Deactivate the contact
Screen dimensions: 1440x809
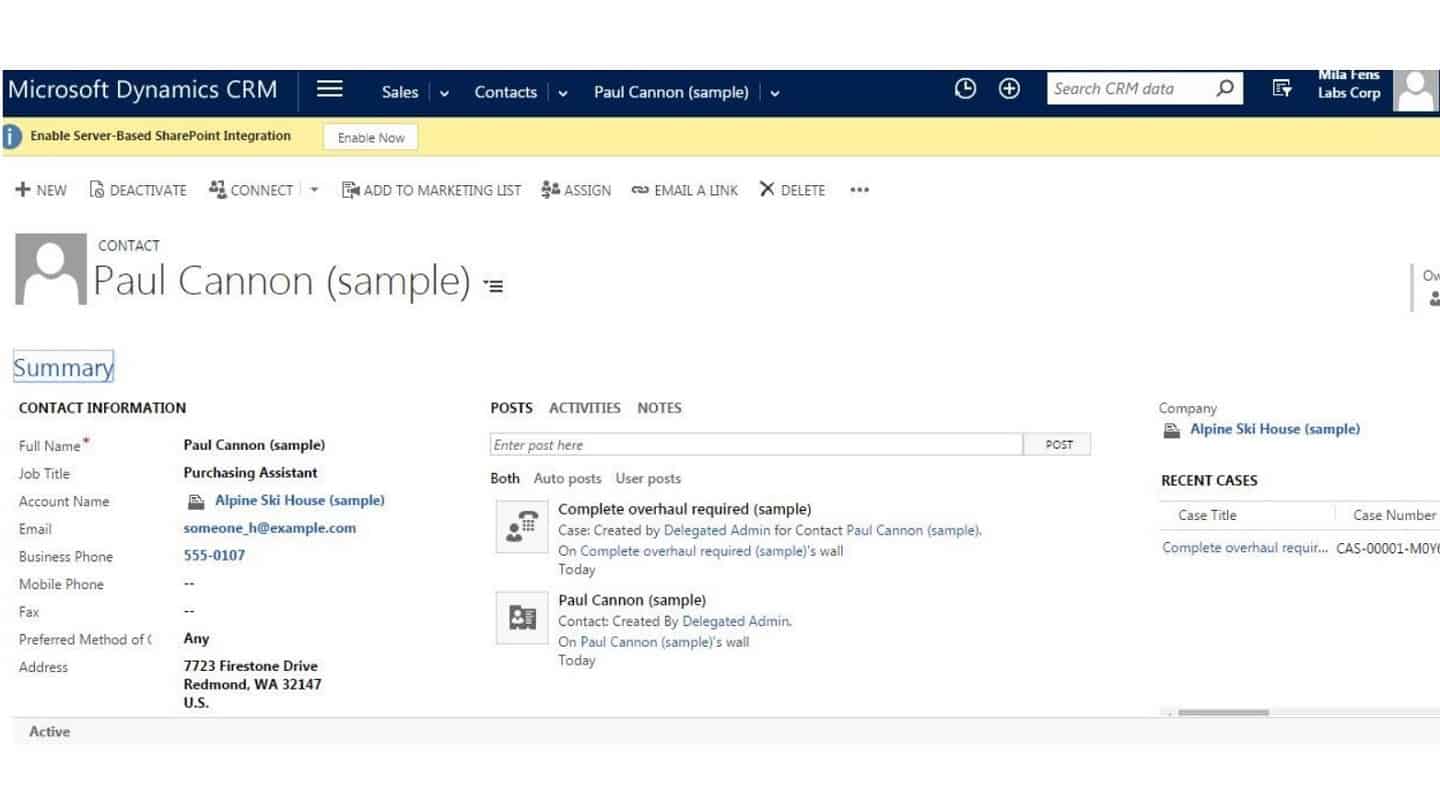pos(138,190)
